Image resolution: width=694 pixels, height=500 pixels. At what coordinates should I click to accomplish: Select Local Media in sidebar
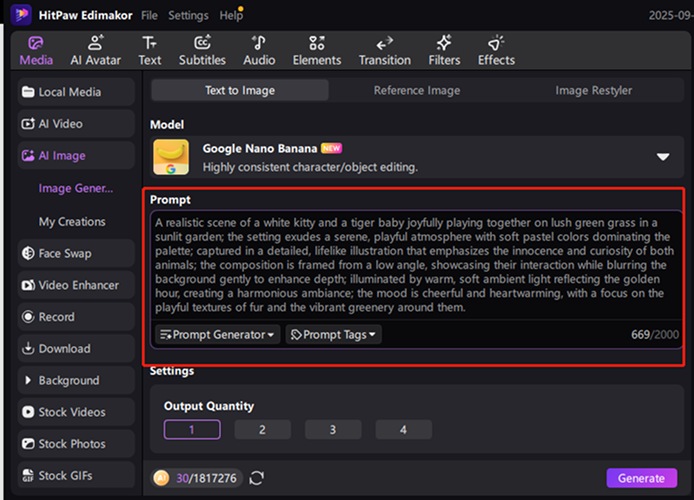(x=76, y=92)
